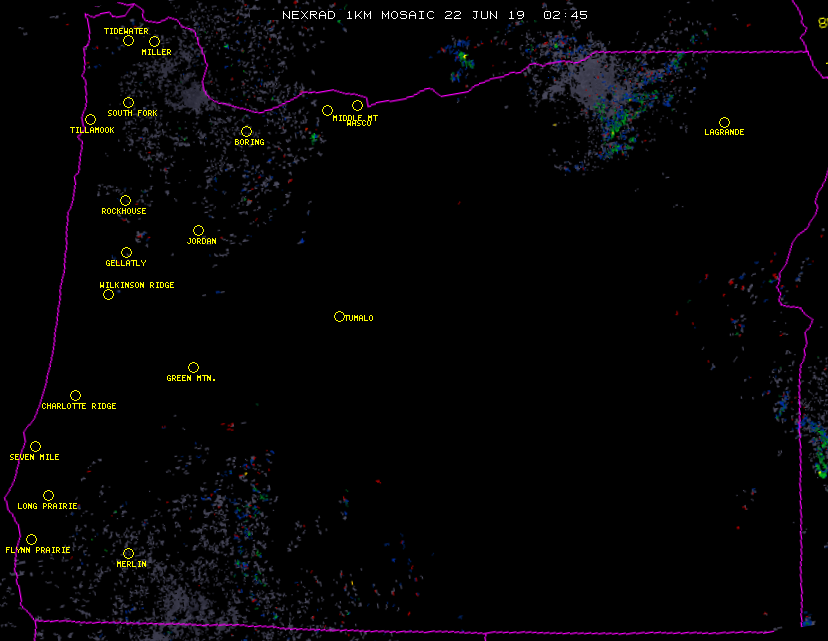Click the Rockhouse station circle

click(125, 201)
